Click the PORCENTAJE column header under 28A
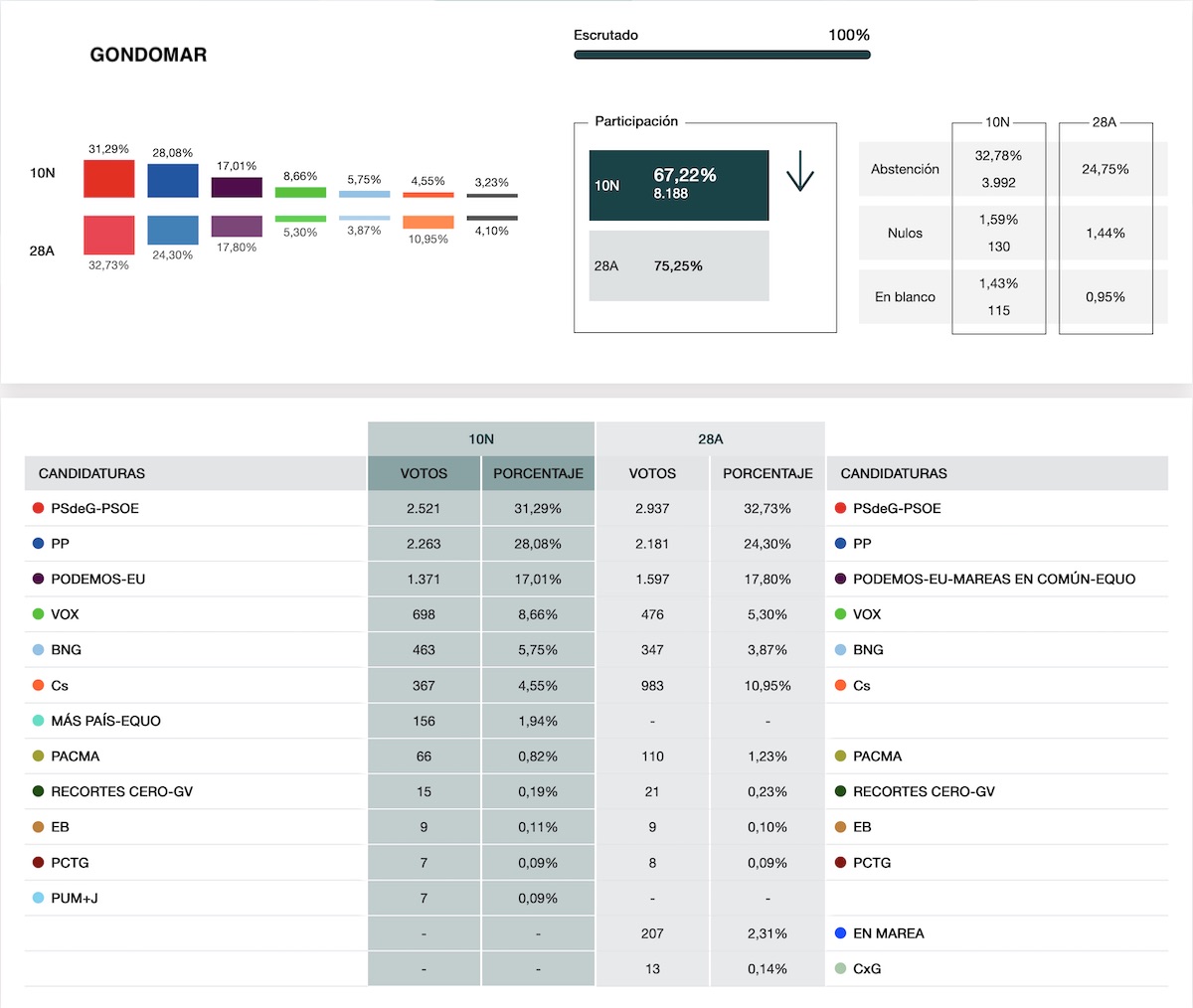The image size is (1193, 1008). 767,473
